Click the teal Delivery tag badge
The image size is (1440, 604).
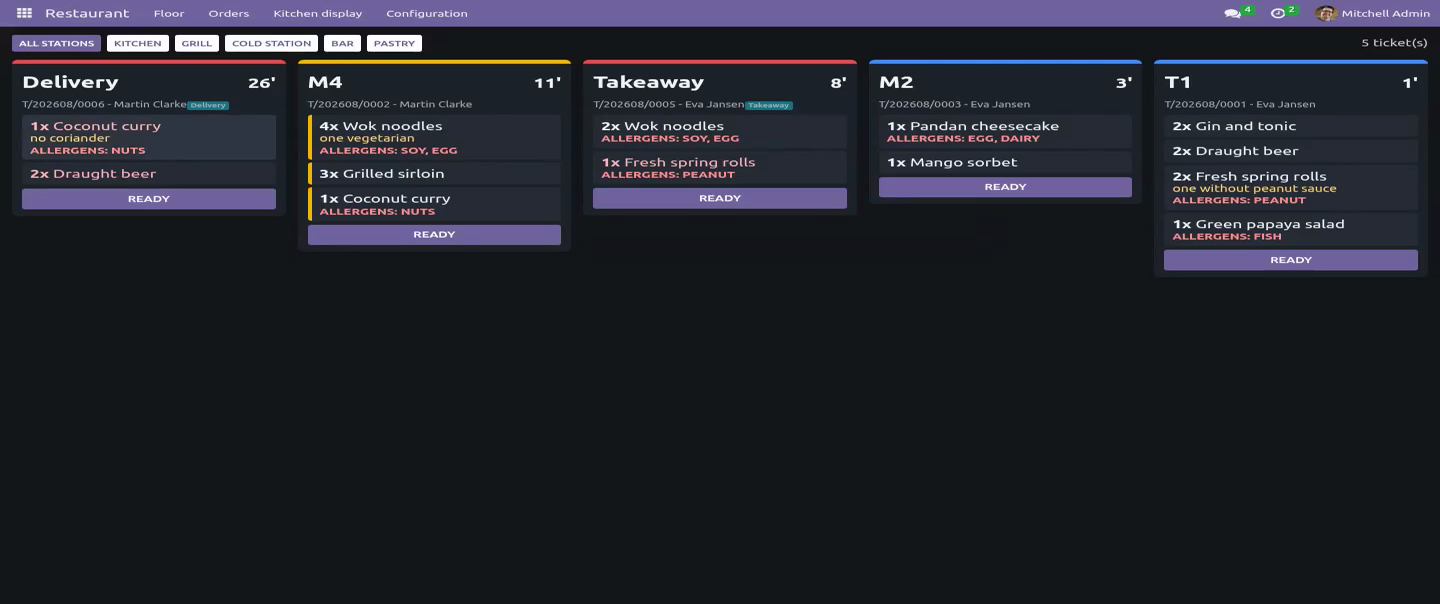click(208, 105)
